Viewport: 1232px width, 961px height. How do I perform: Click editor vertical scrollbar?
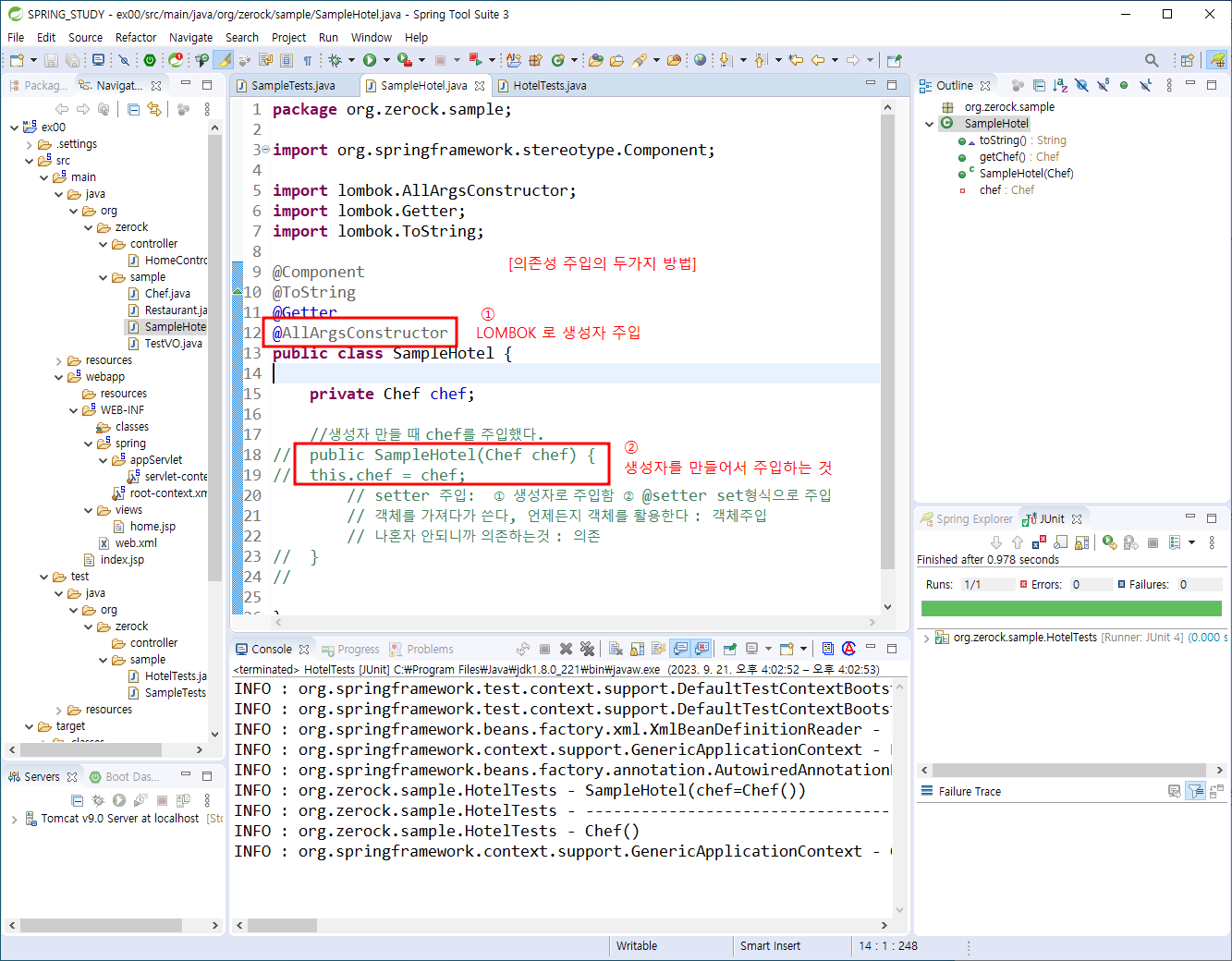(887, 342)
